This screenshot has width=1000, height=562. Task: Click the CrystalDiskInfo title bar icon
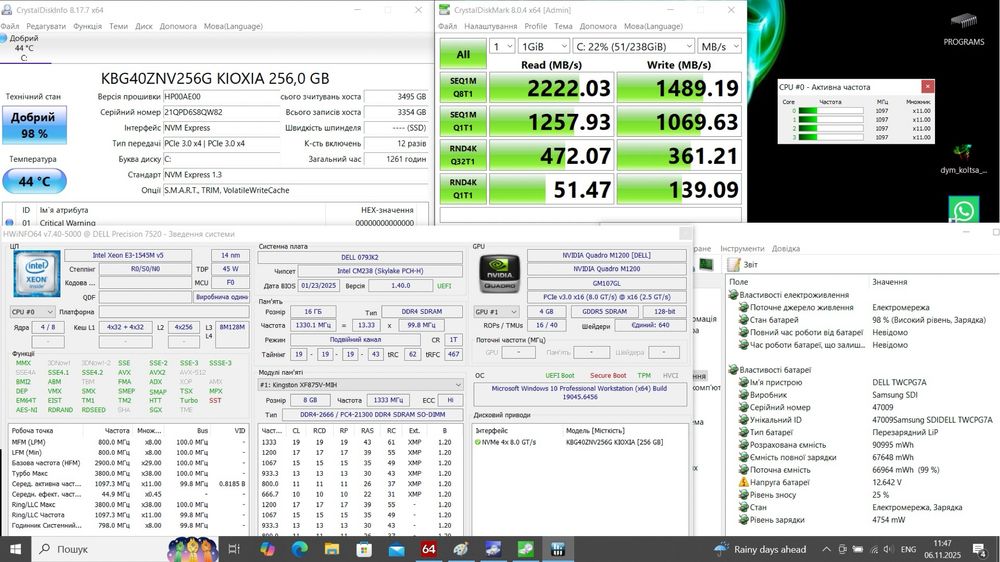tap(6, 10)
